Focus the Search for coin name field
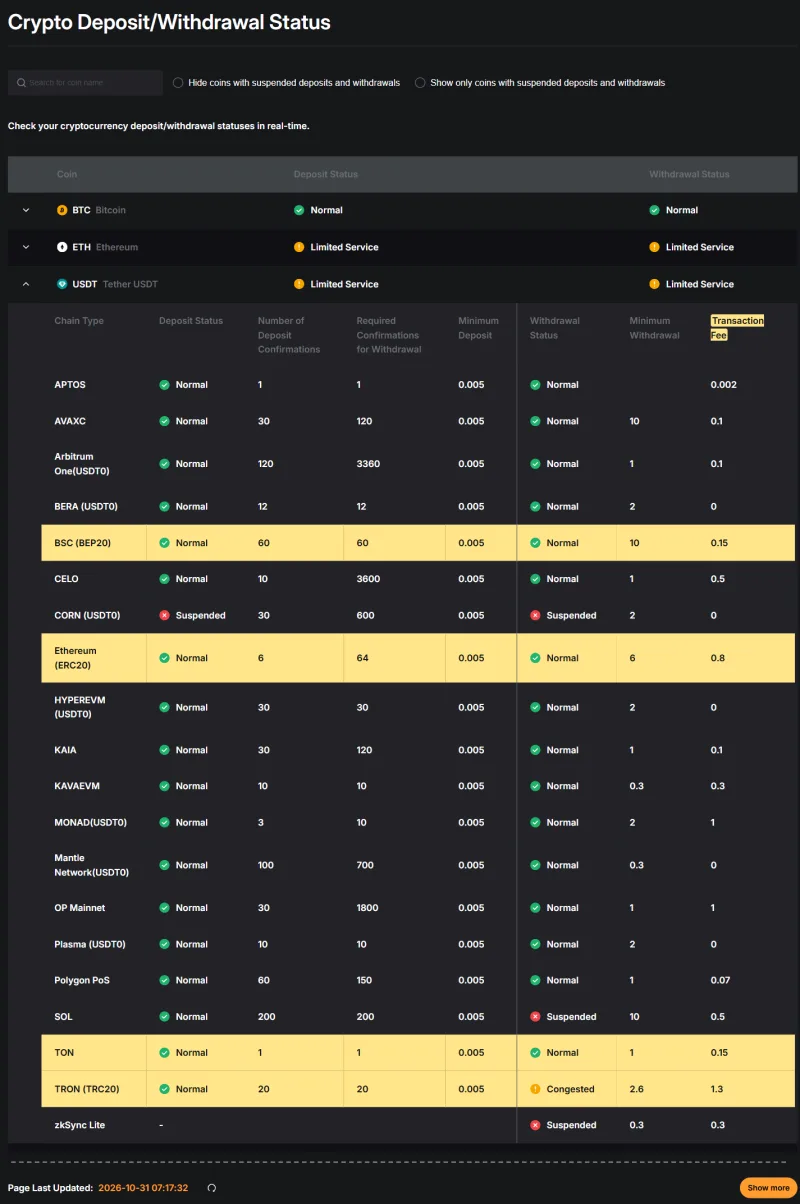The width and height of the screenshot is (800, 1204). [x=85, y=83]
